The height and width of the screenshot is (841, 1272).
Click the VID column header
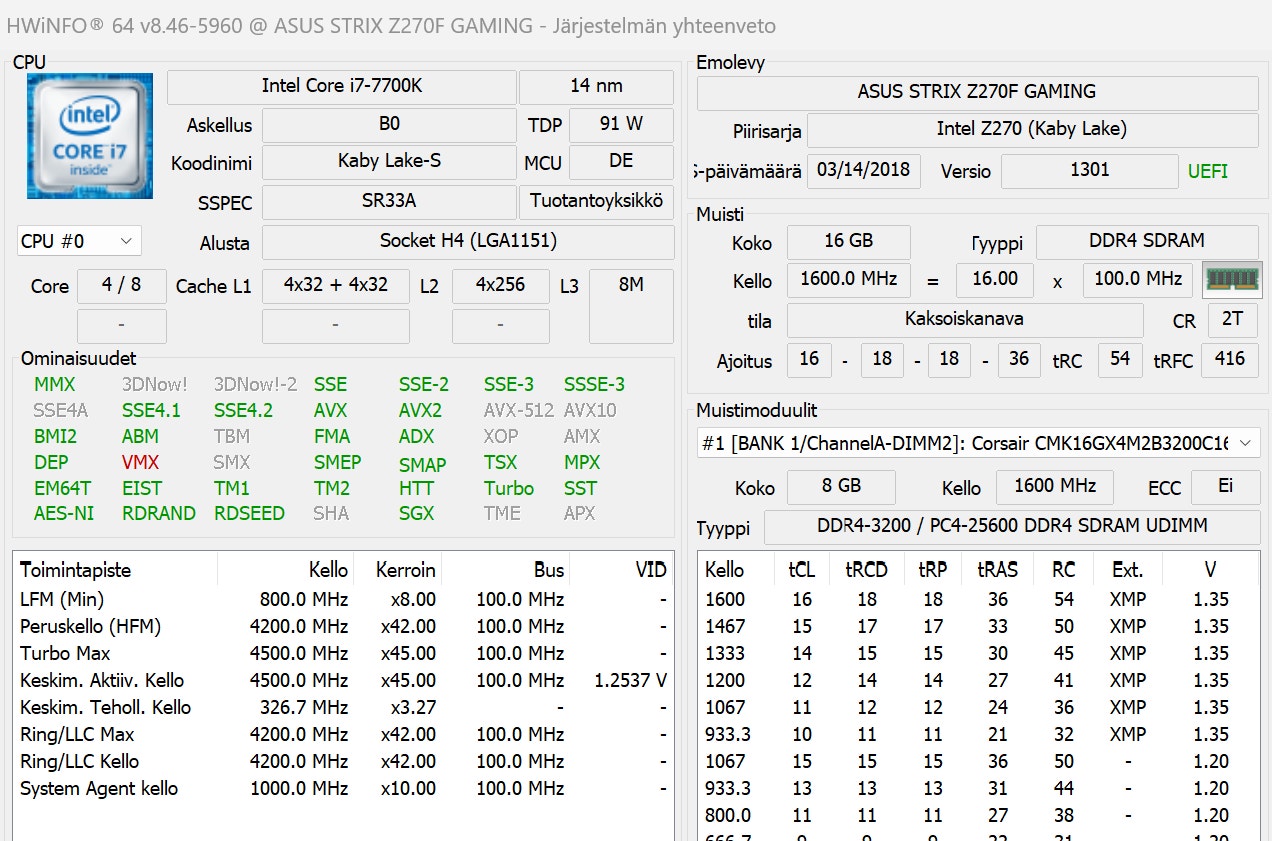(x=651, y=570)
